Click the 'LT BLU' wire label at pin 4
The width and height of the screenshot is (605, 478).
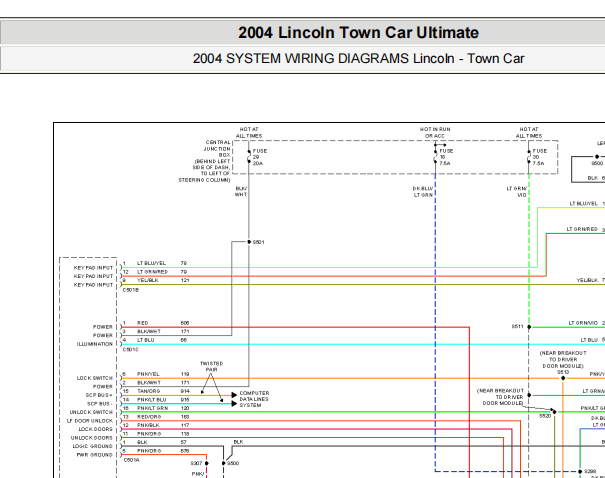[x=146, y=340]
